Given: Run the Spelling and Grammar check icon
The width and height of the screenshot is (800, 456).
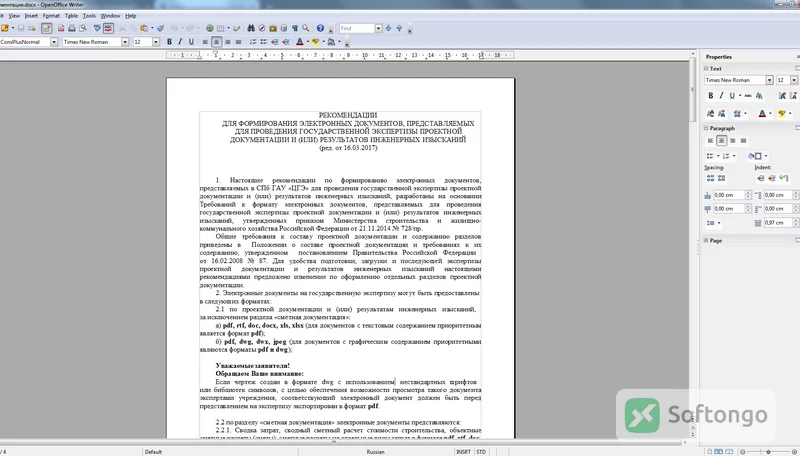Looking at the screenshot, I should [97, 29].
